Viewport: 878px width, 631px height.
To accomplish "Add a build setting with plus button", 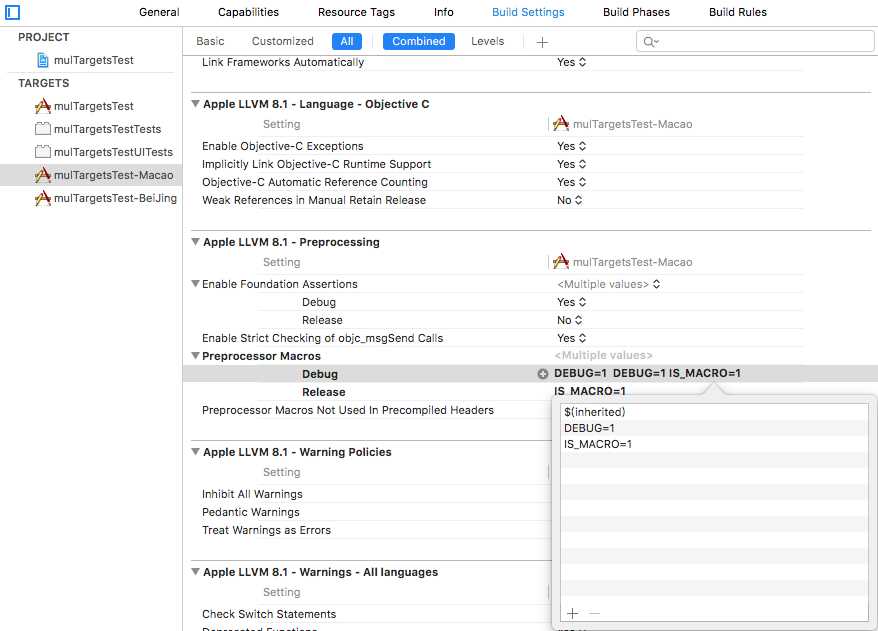I will pos(542,42).
